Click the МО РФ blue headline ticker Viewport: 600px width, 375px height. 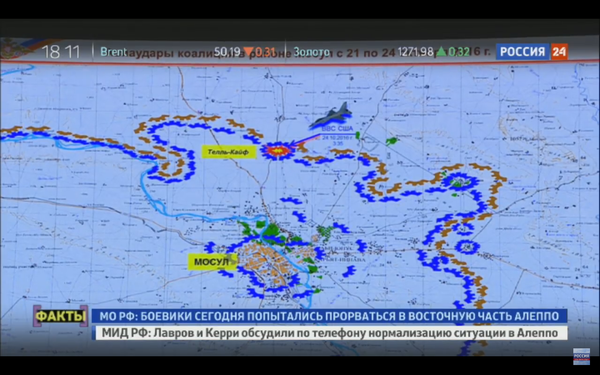point(329,316)
